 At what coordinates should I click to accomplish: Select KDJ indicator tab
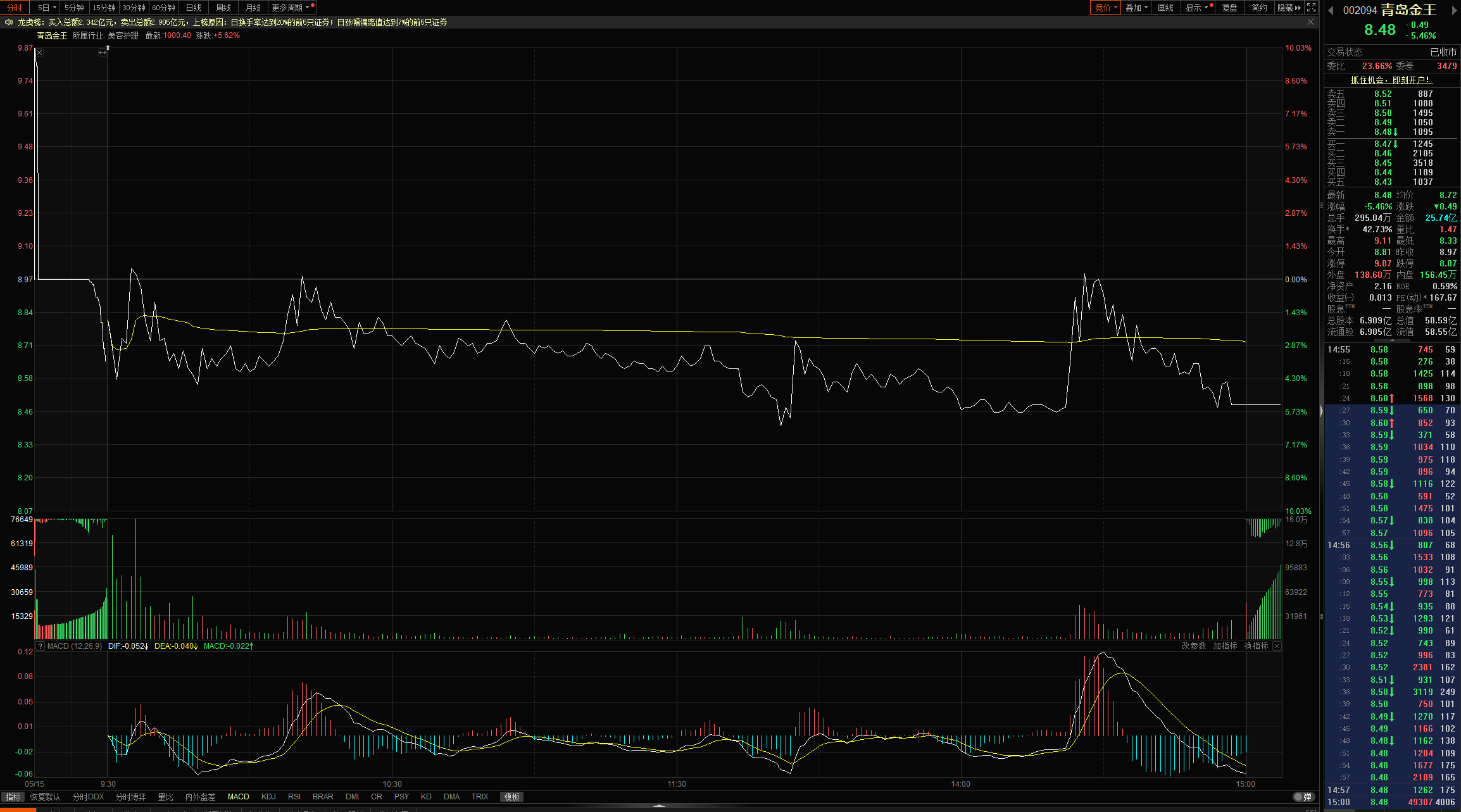point(268,797)
